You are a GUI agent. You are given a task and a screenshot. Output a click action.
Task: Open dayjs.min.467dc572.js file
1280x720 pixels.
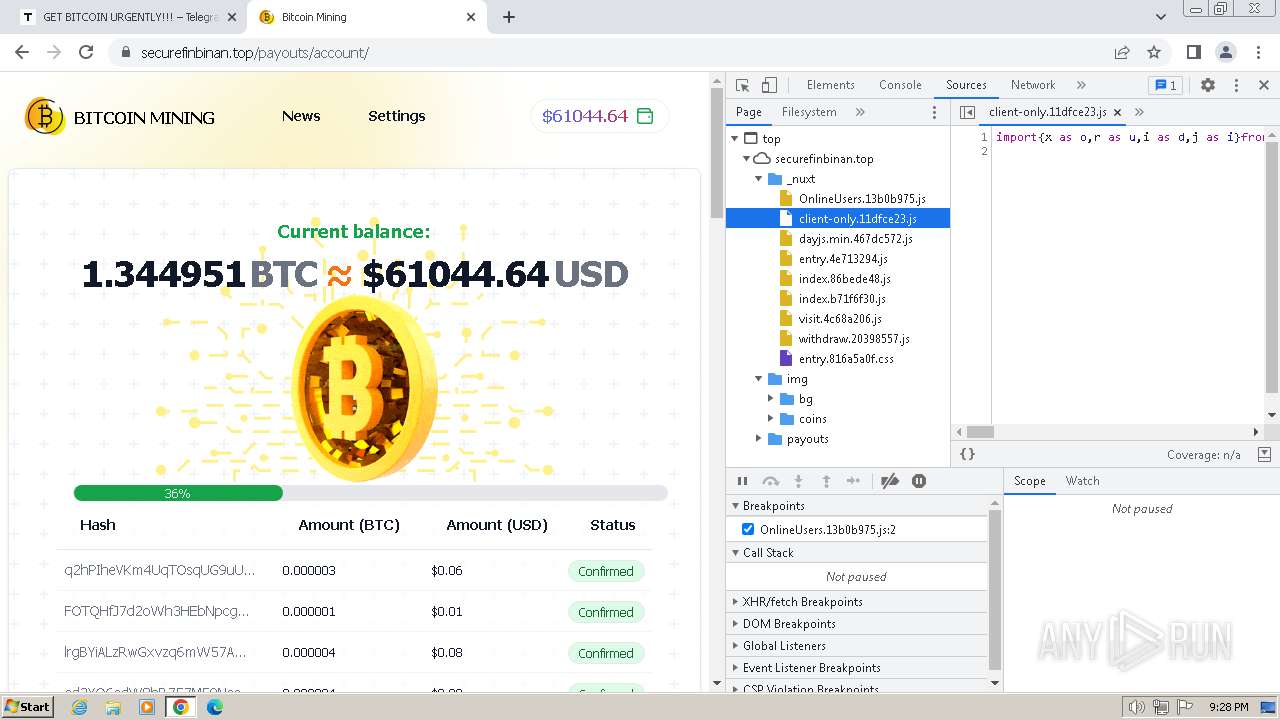click(x=855, y=239)
